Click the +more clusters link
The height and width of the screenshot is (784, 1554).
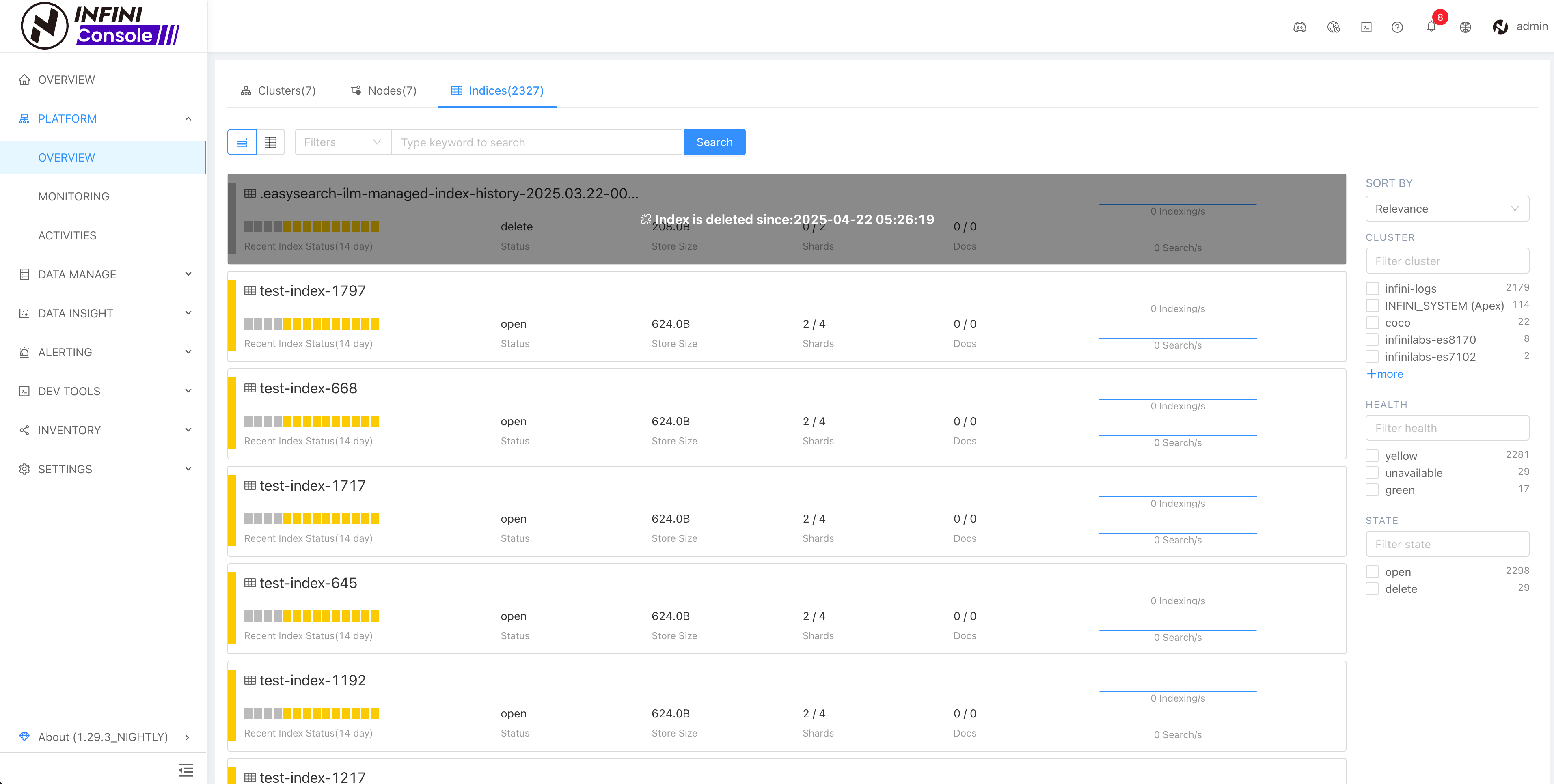[1385, 374]
